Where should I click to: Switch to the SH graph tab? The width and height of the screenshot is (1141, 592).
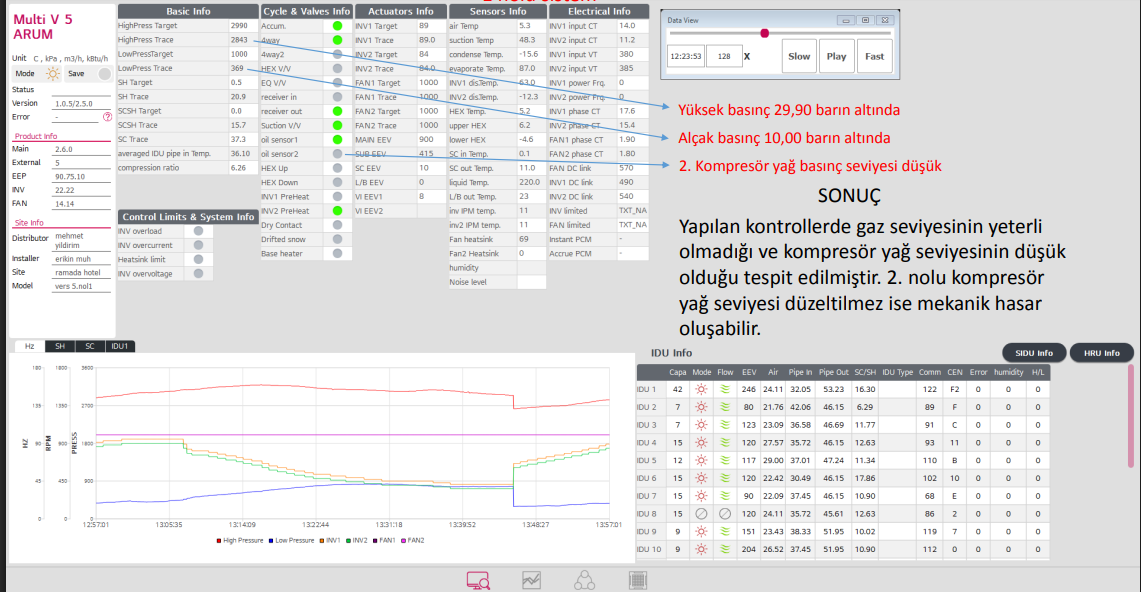pos(60,346)
